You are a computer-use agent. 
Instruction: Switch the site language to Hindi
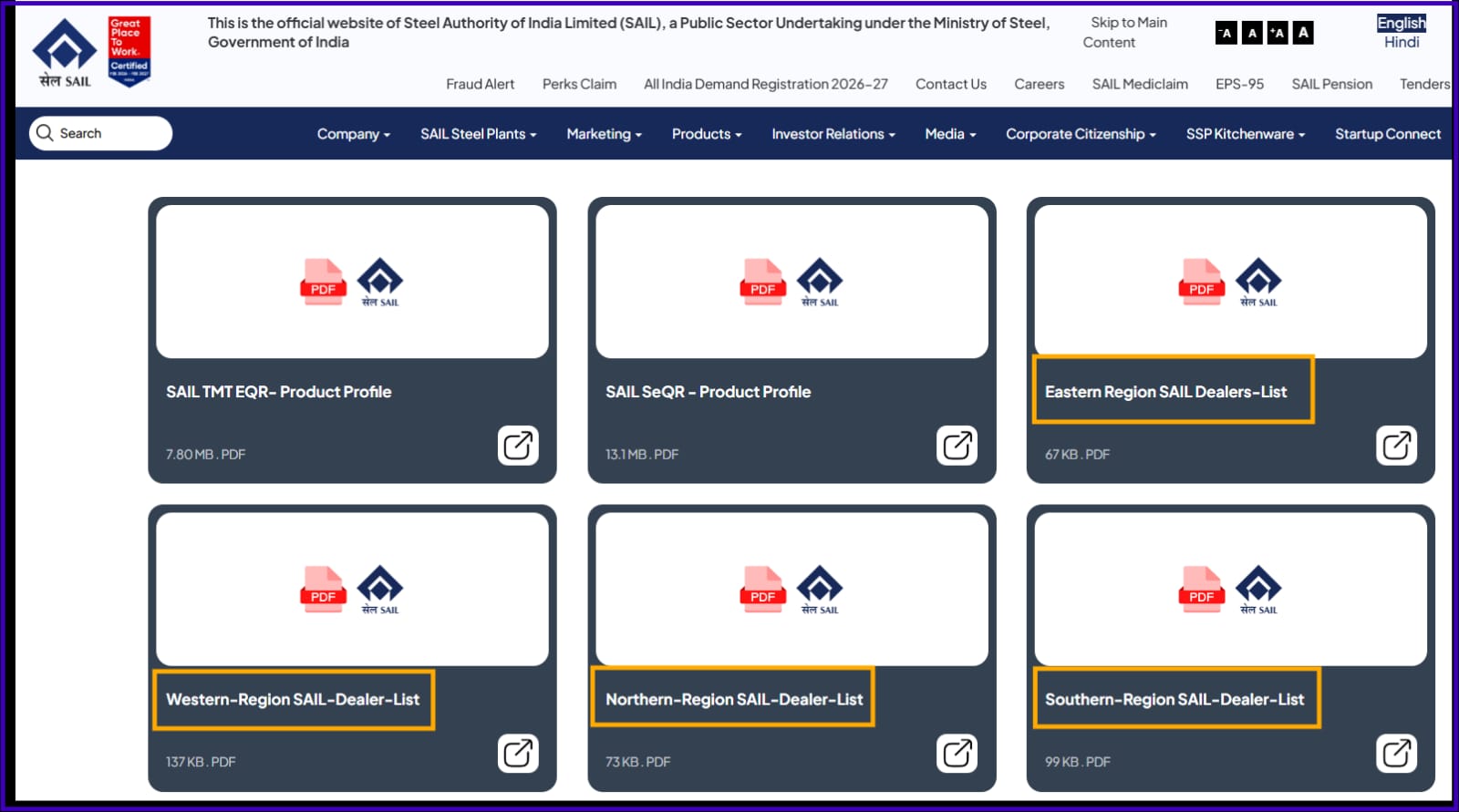(1402, 42)
